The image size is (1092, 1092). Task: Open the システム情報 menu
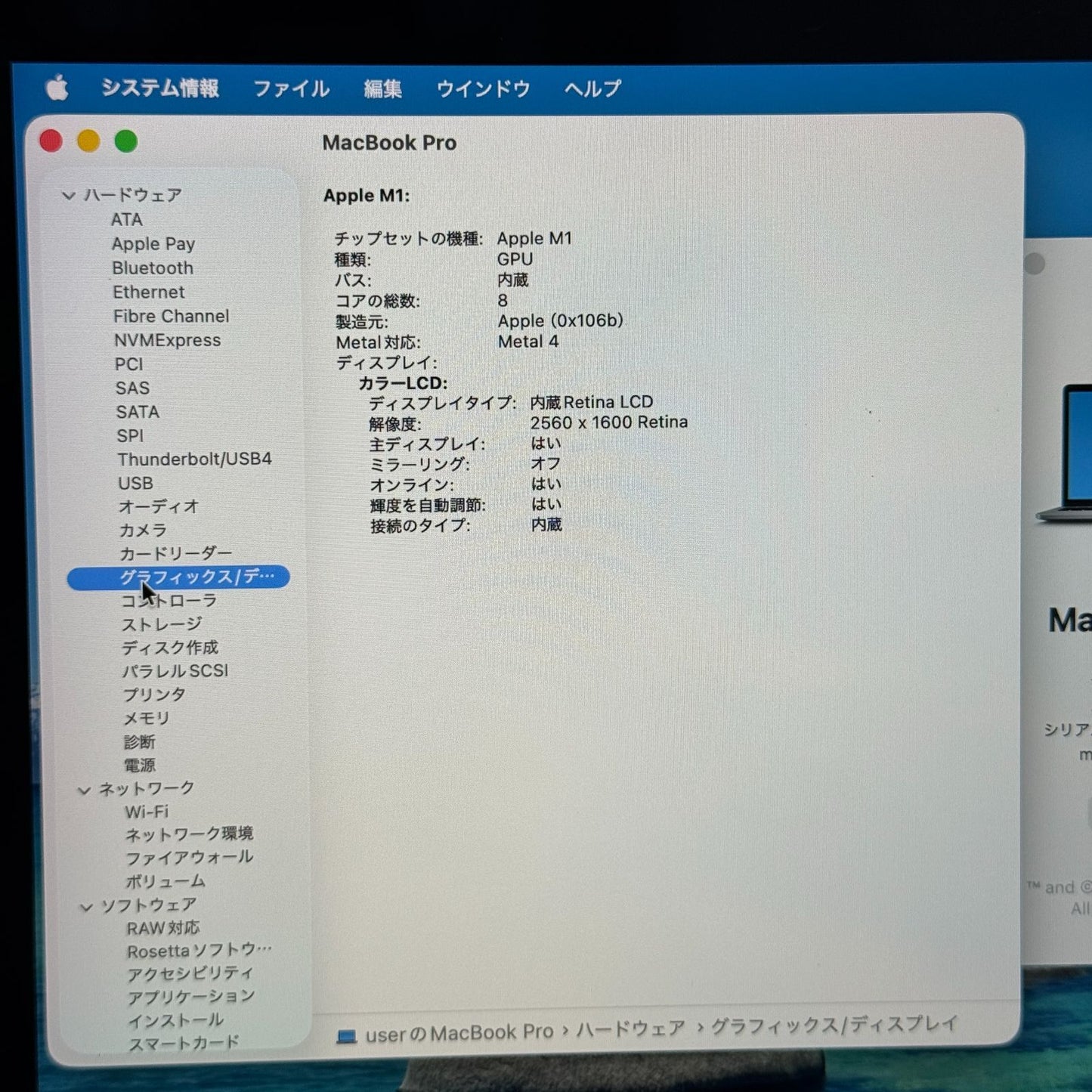160,88
